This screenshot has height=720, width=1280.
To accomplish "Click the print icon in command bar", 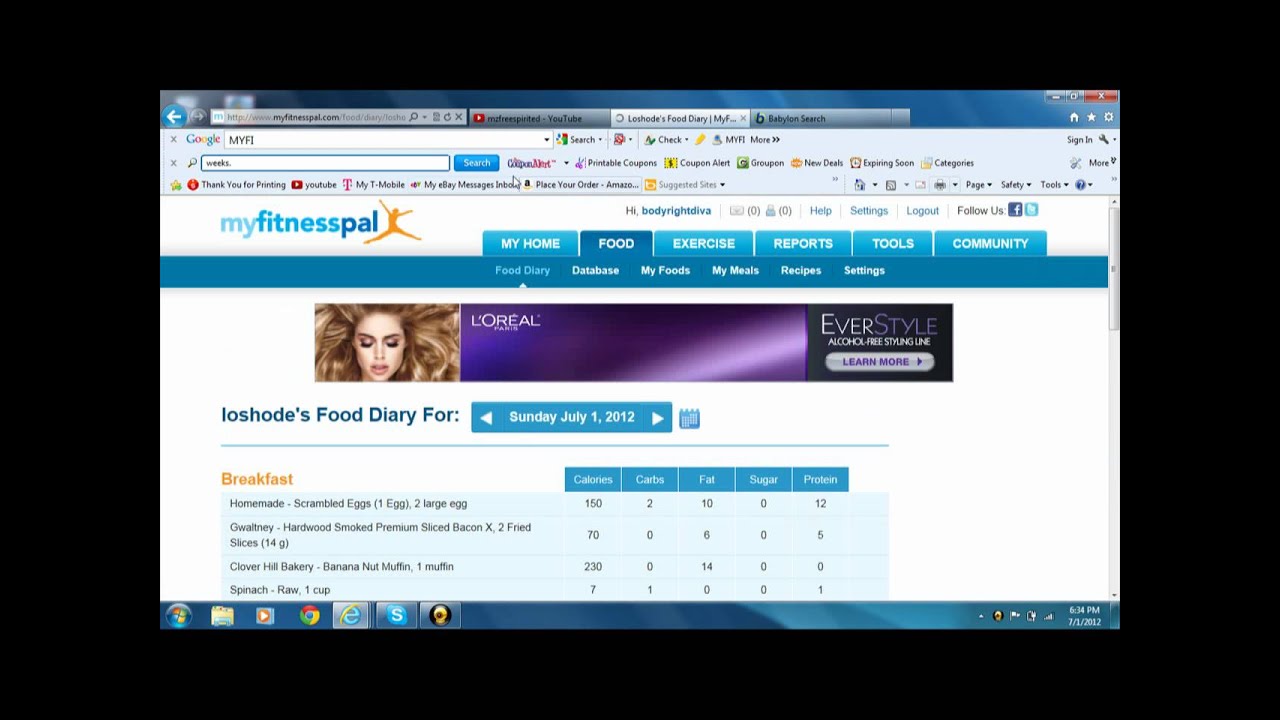I will (x=939, y=185).
